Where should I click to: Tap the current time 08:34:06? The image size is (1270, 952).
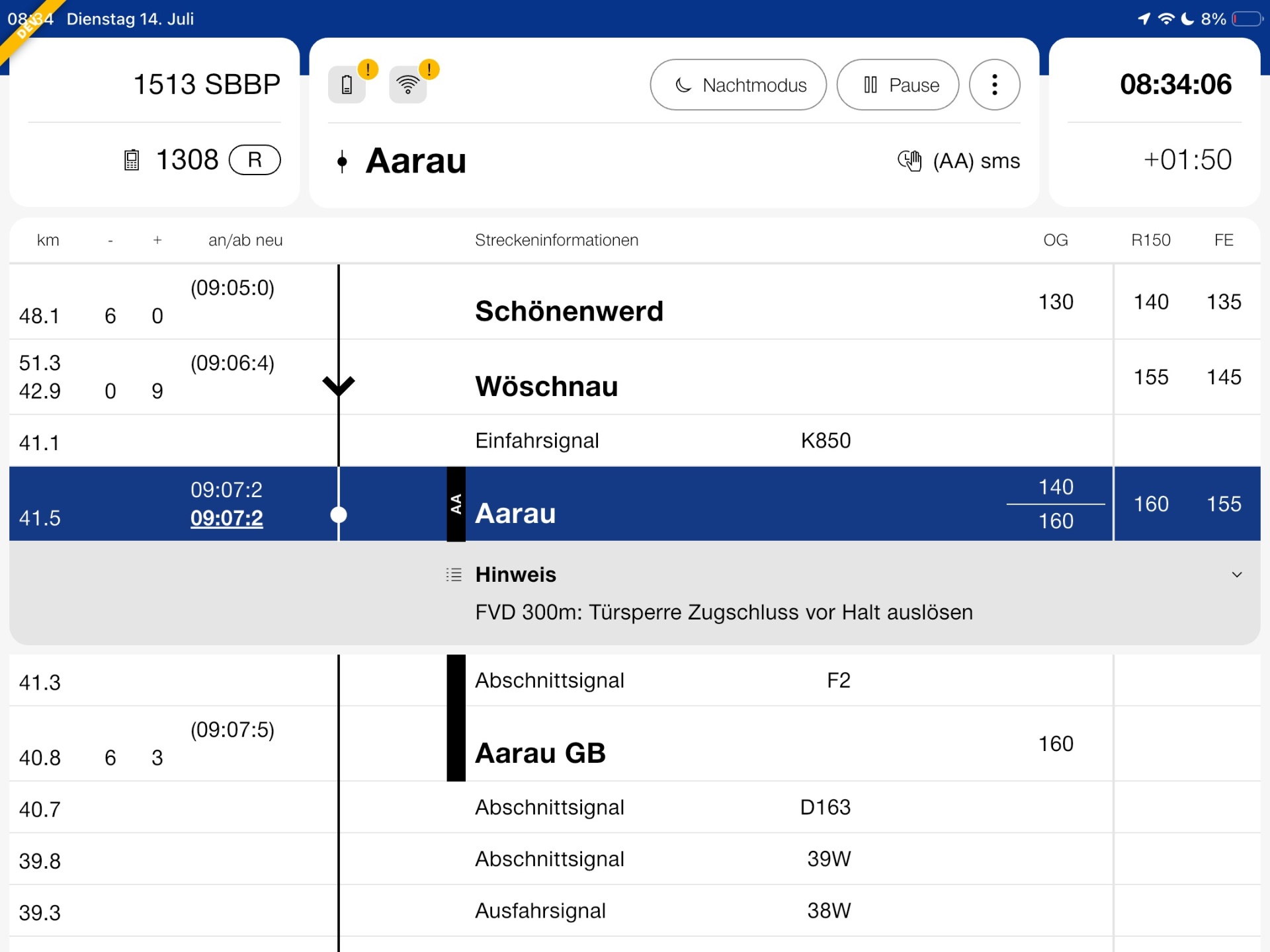click(1175, 85)
